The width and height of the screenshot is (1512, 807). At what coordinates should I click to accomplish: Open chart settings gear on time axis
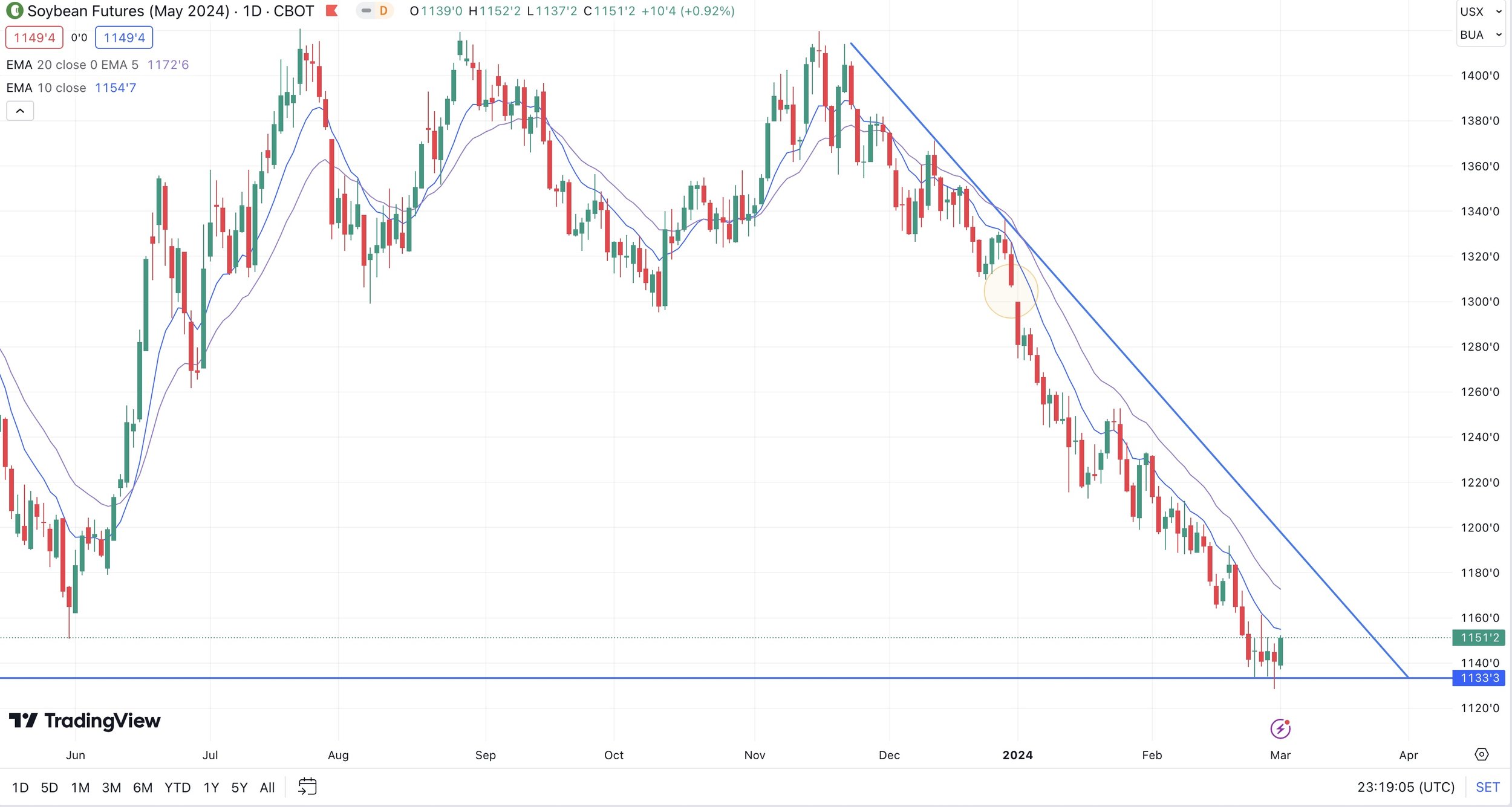tap(1481, 754)
